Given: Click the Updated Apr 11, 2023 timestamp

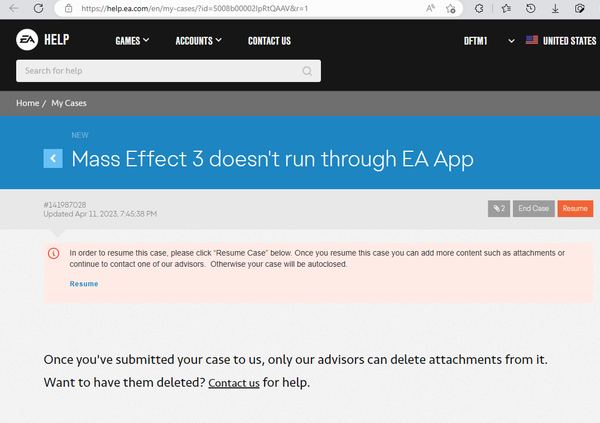Looking at the screenshot, I should [100, 214].
